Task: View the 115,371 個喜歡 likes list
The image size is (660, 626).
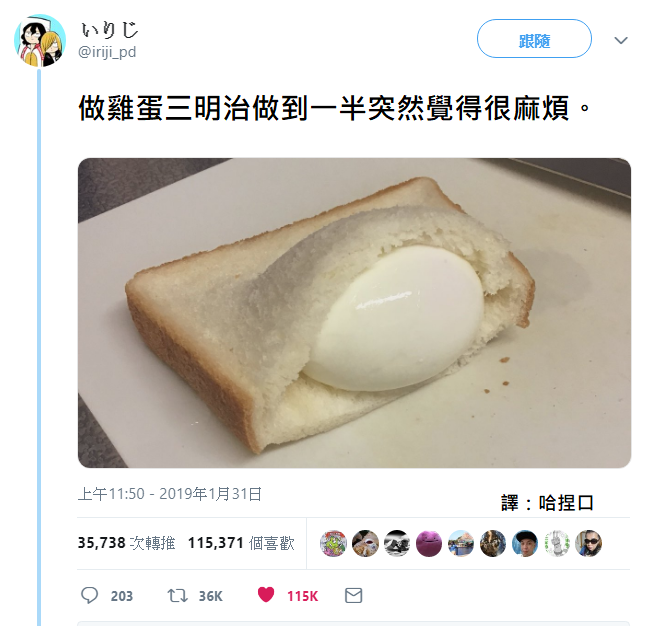Action: (241, 543)
